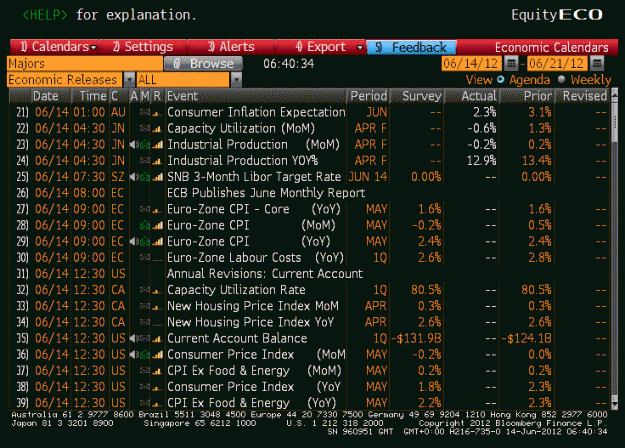Click the start date field 06/14/12
The width and height of the screenshot is (625, 448).
pyautogui.click(x=471, y=63)
